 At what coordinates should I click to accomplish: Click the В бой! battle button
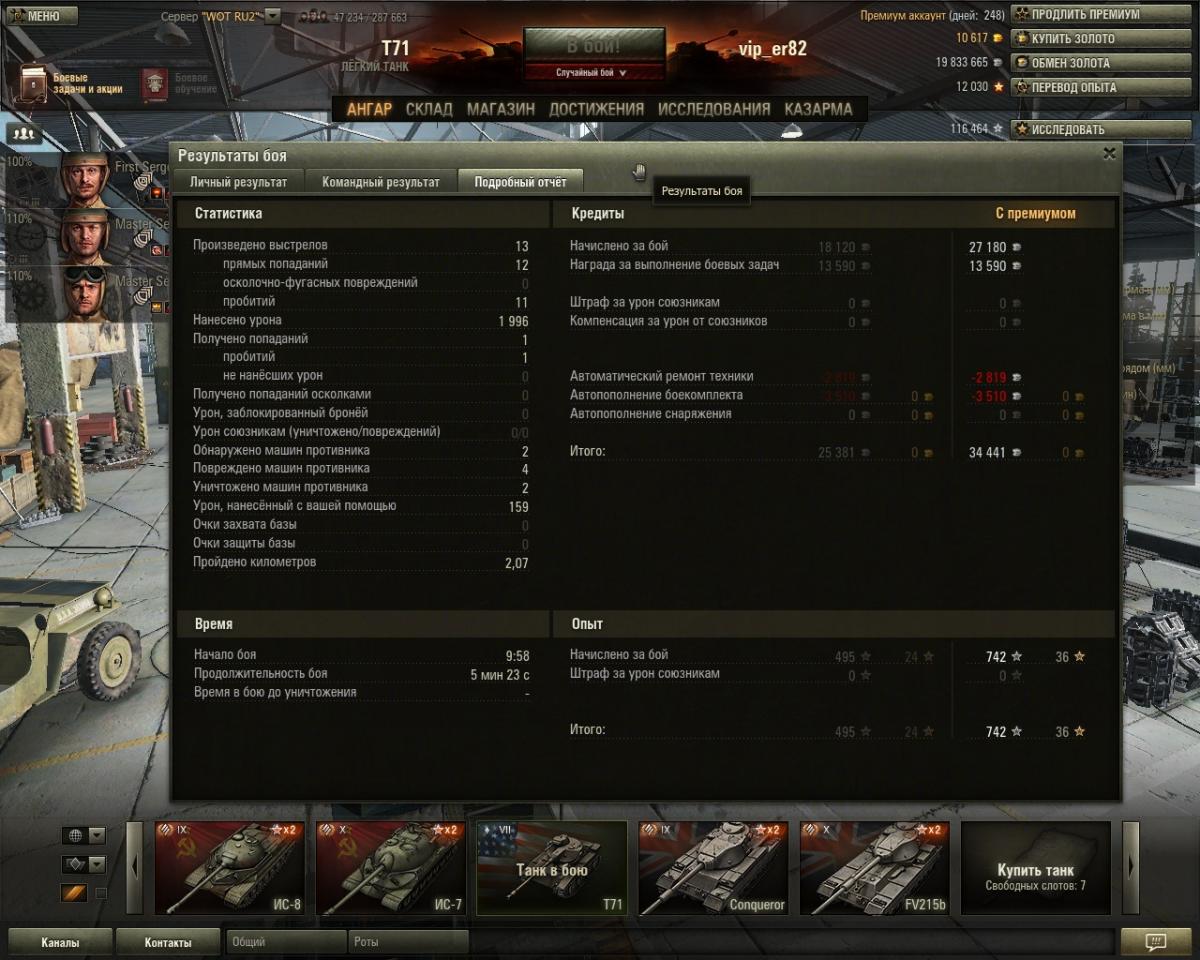coord(594,47)
